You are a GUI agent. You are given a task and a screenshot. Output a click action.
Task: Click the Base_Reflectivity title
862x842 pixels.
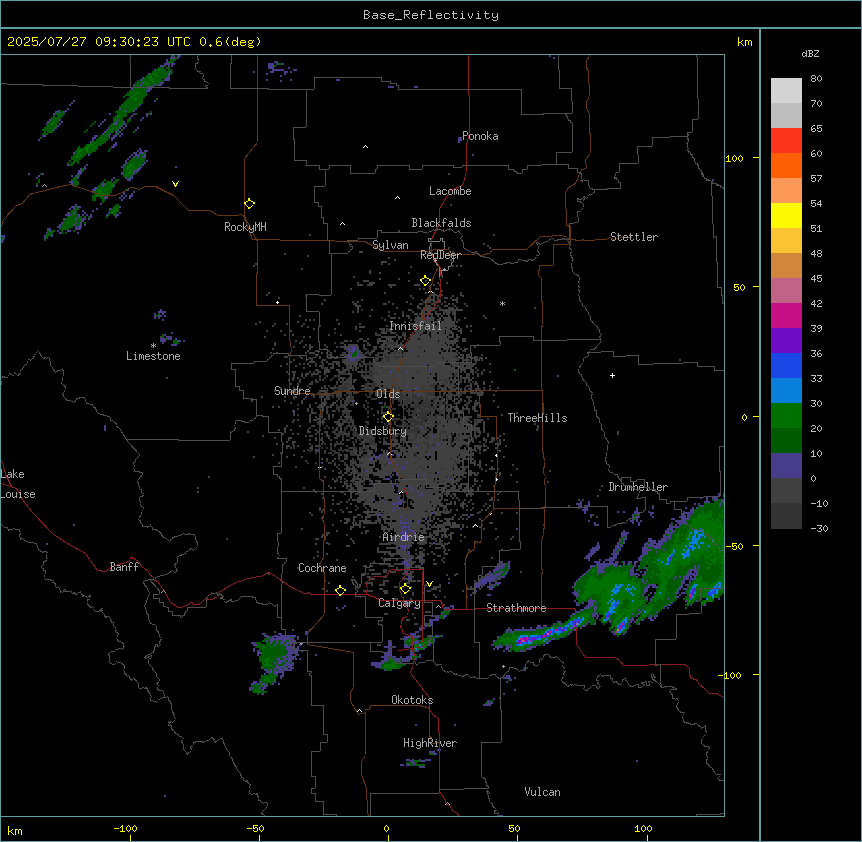[x=431, y=15]
